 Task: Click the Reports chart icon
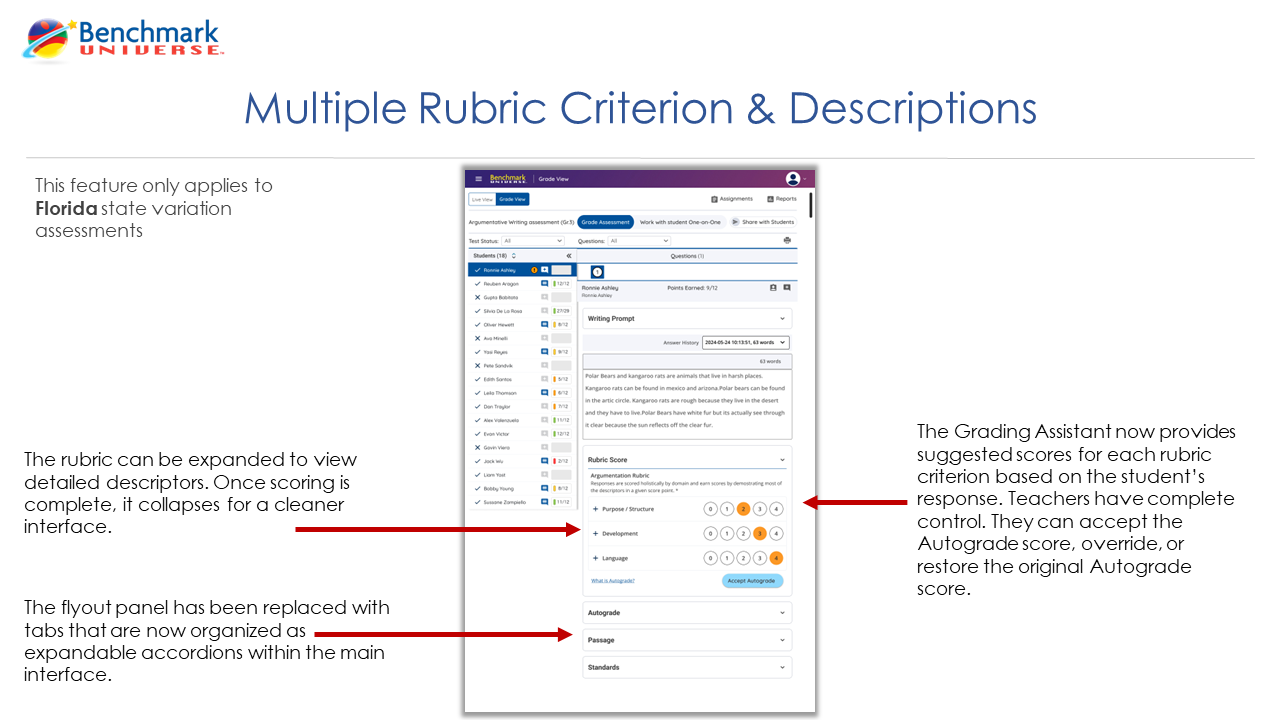(768, 199)
